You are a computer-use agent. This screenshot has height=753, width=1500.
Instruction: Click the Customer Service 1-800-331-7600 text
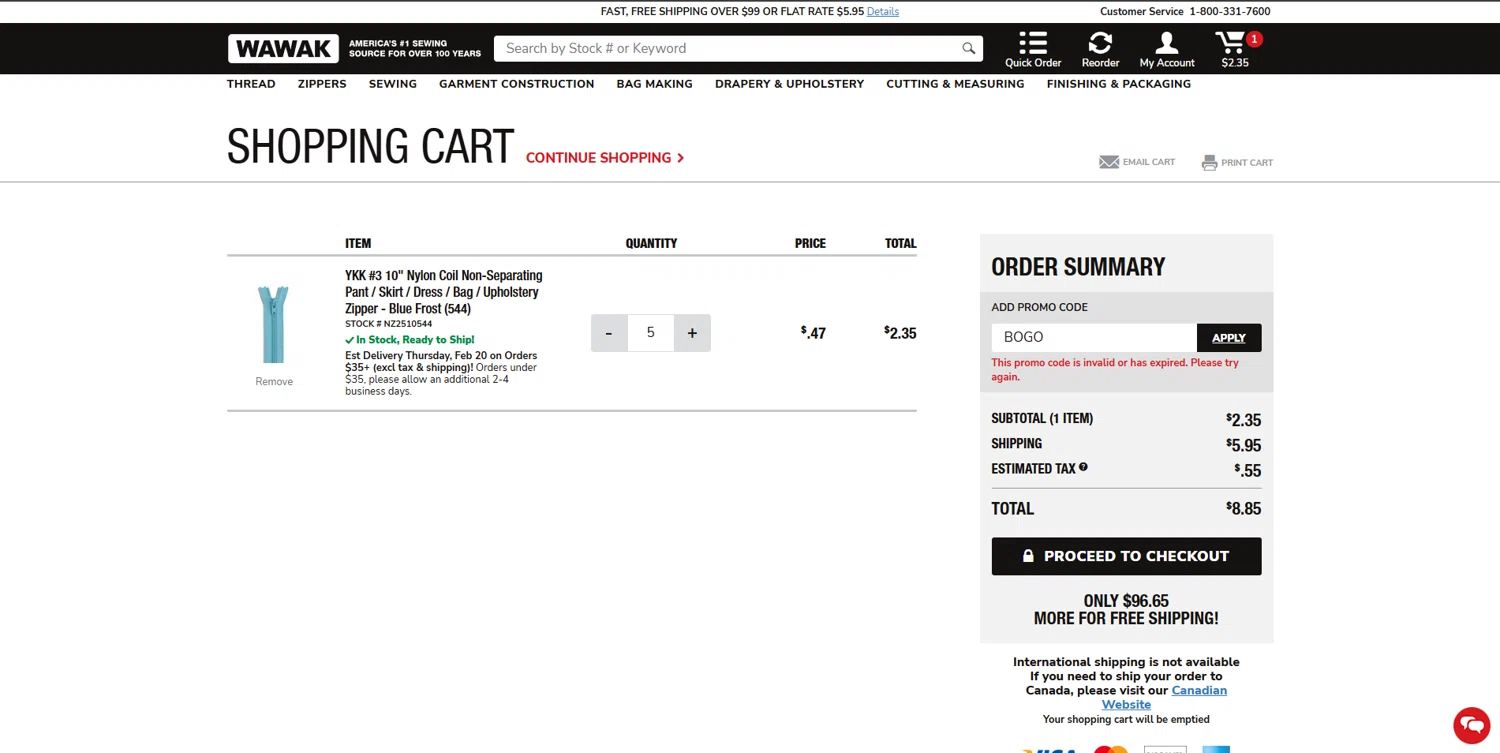(1185, 12)
